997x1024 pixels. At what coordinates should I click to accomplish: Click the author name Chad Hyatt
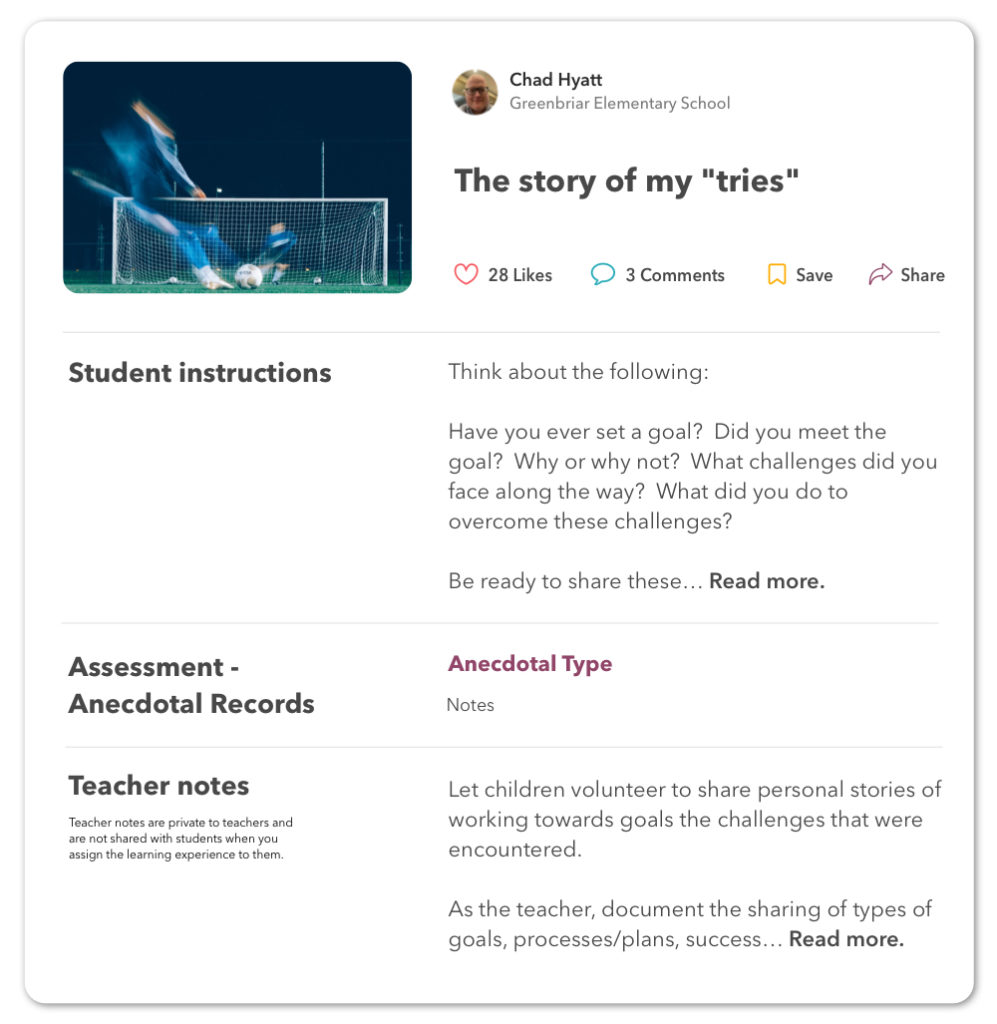[556, 79]
